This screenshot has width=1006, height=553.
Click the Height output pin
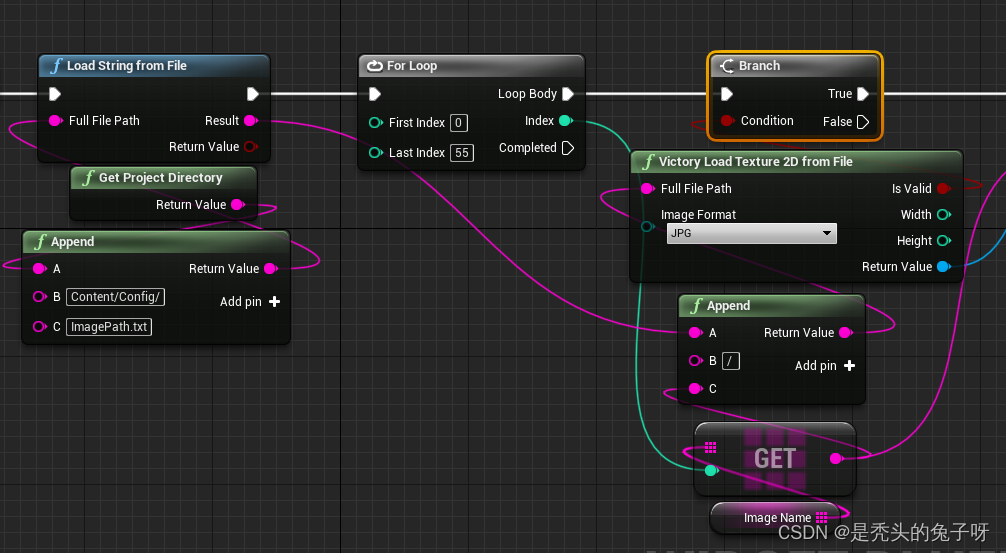pos(944,241)
